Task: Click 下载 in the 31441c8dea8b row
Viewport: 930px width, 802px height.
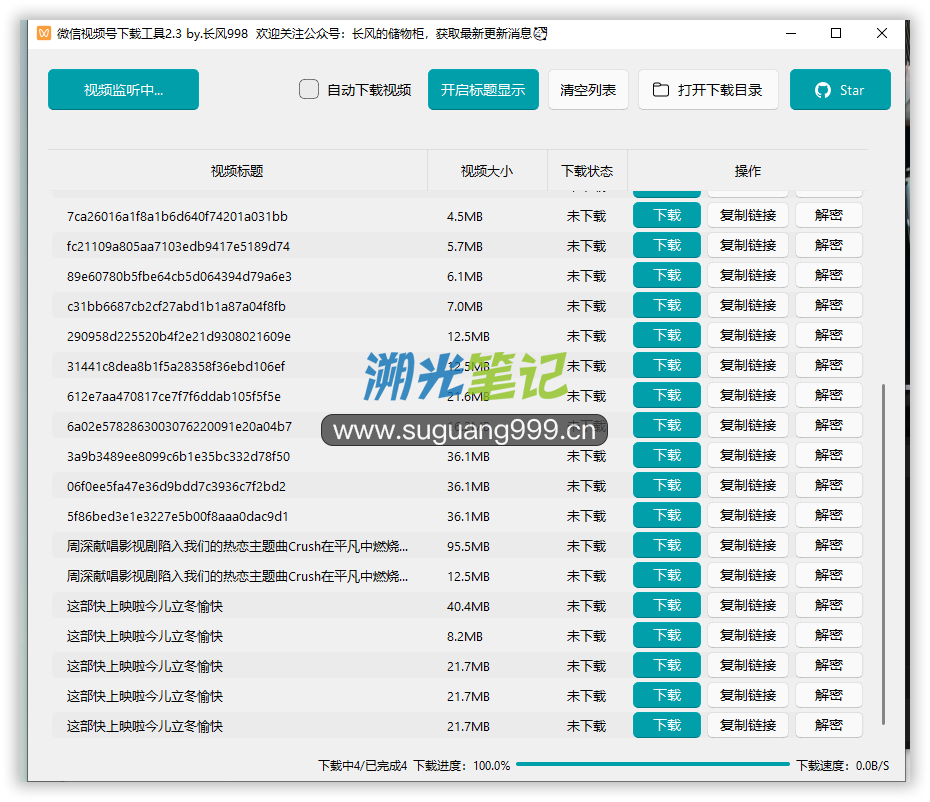Action: (x=667, y=365)
